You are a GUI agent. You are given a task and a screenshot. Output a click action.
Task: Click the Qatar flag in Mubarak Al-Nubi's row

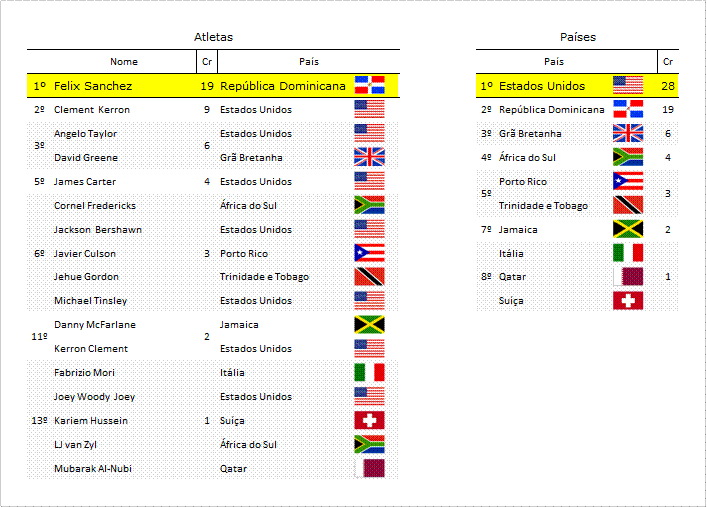click(369, 468)
